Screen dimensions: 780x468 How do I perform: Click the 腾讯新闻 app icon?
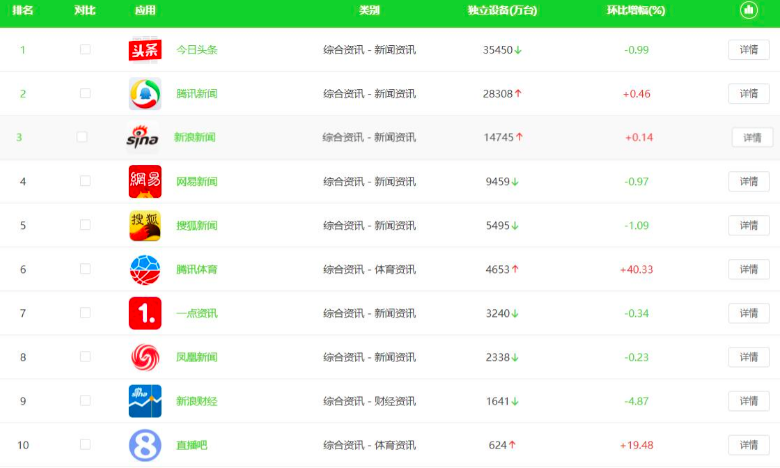point(145,94)
